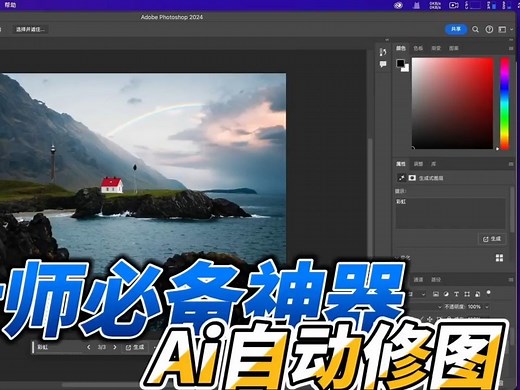Open the History collapsed panel icon

(383, 52)
